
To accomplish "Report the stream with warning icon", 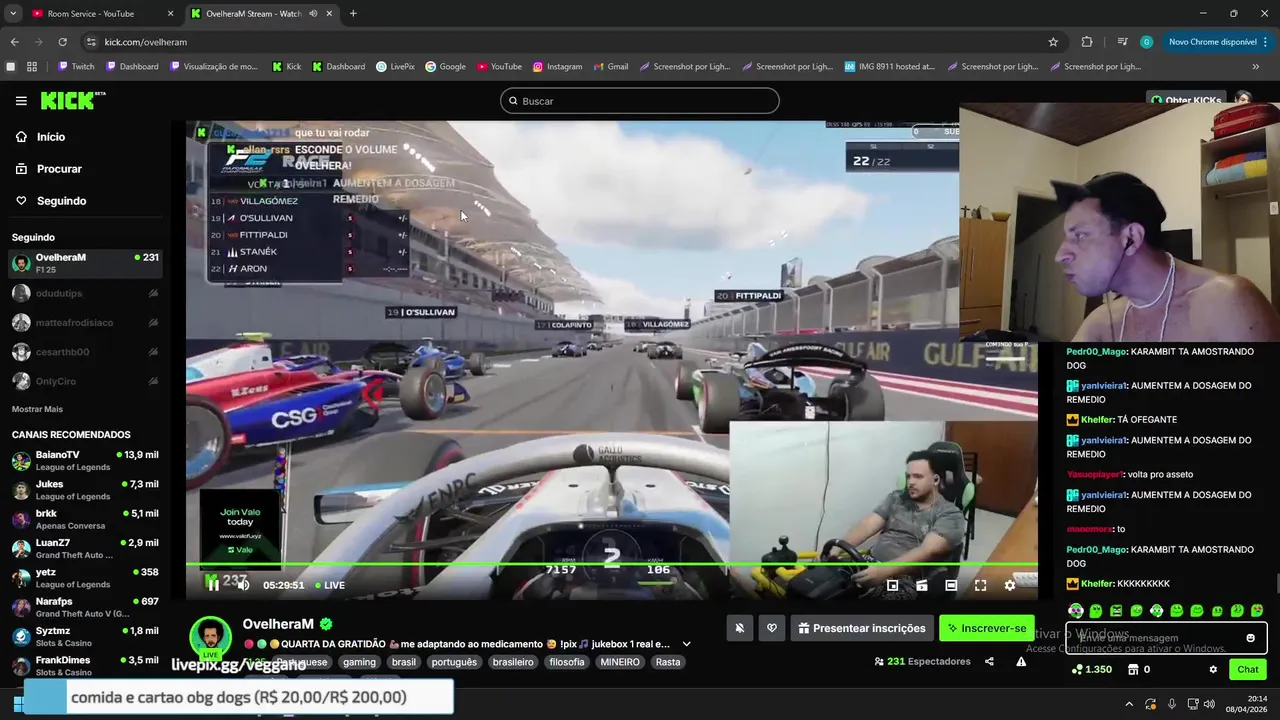I will click(x=1021, y=661).
